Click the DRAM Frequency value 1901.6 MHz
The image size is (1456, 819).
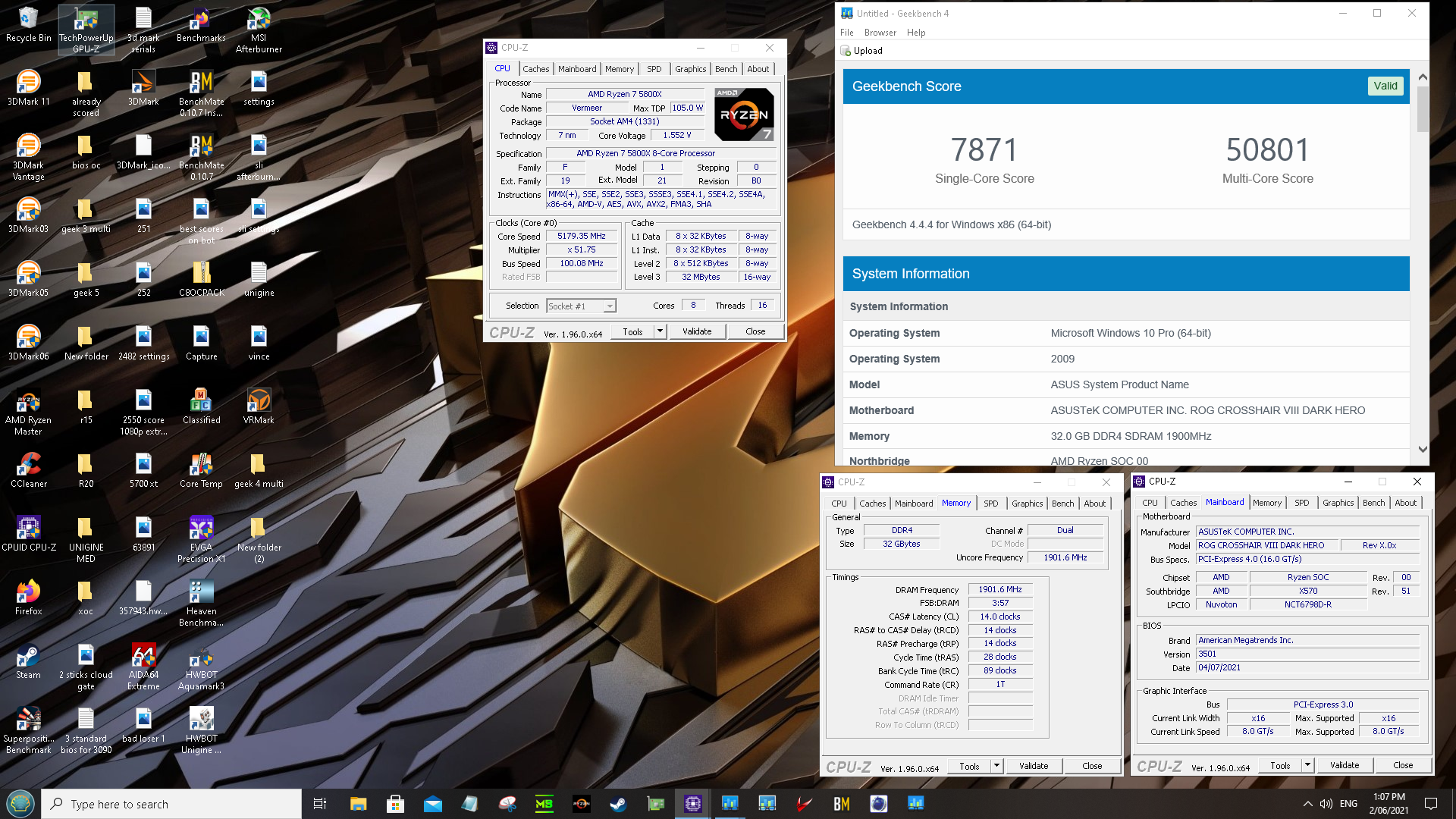click(999, 589)
